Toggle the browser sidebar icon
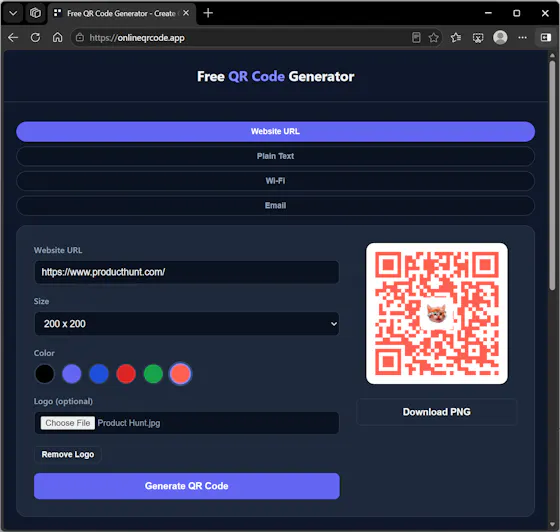The image size is (560, 532). tap(545, 37)
